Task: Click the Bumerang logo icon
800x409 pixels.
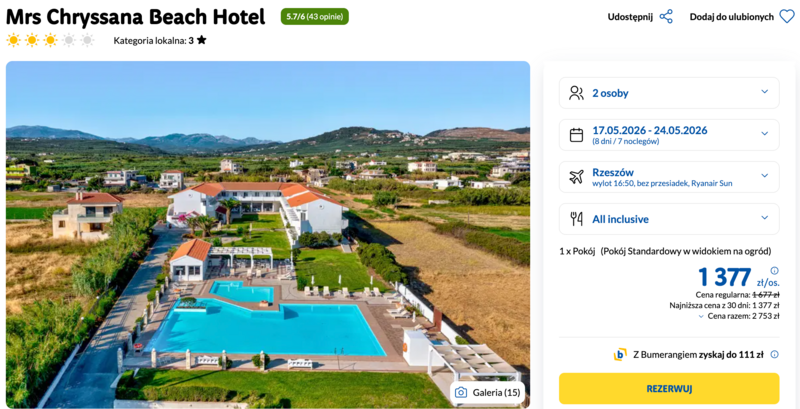Action: tap(620, 354)
